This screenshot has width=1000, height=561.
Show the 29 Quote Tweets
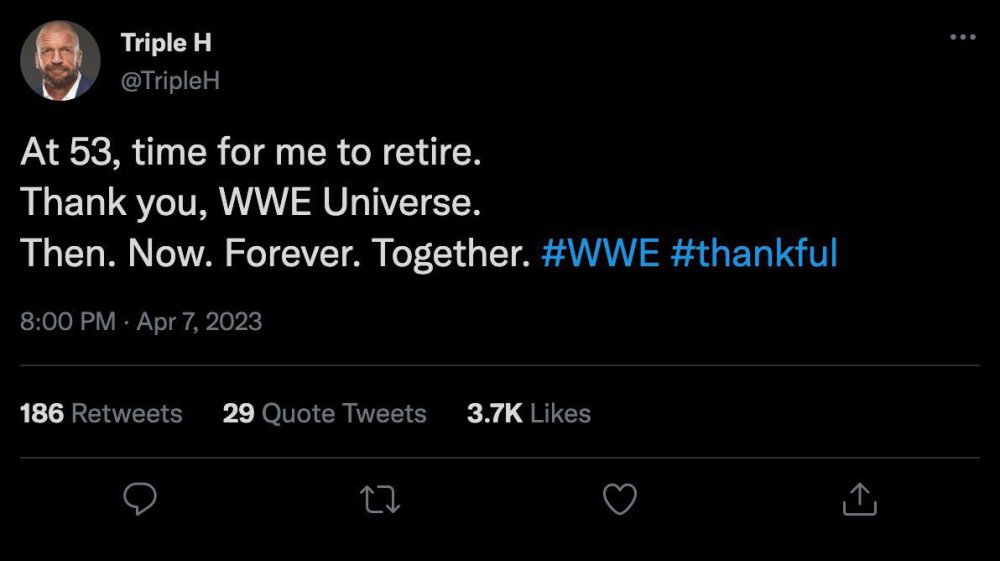324,413
